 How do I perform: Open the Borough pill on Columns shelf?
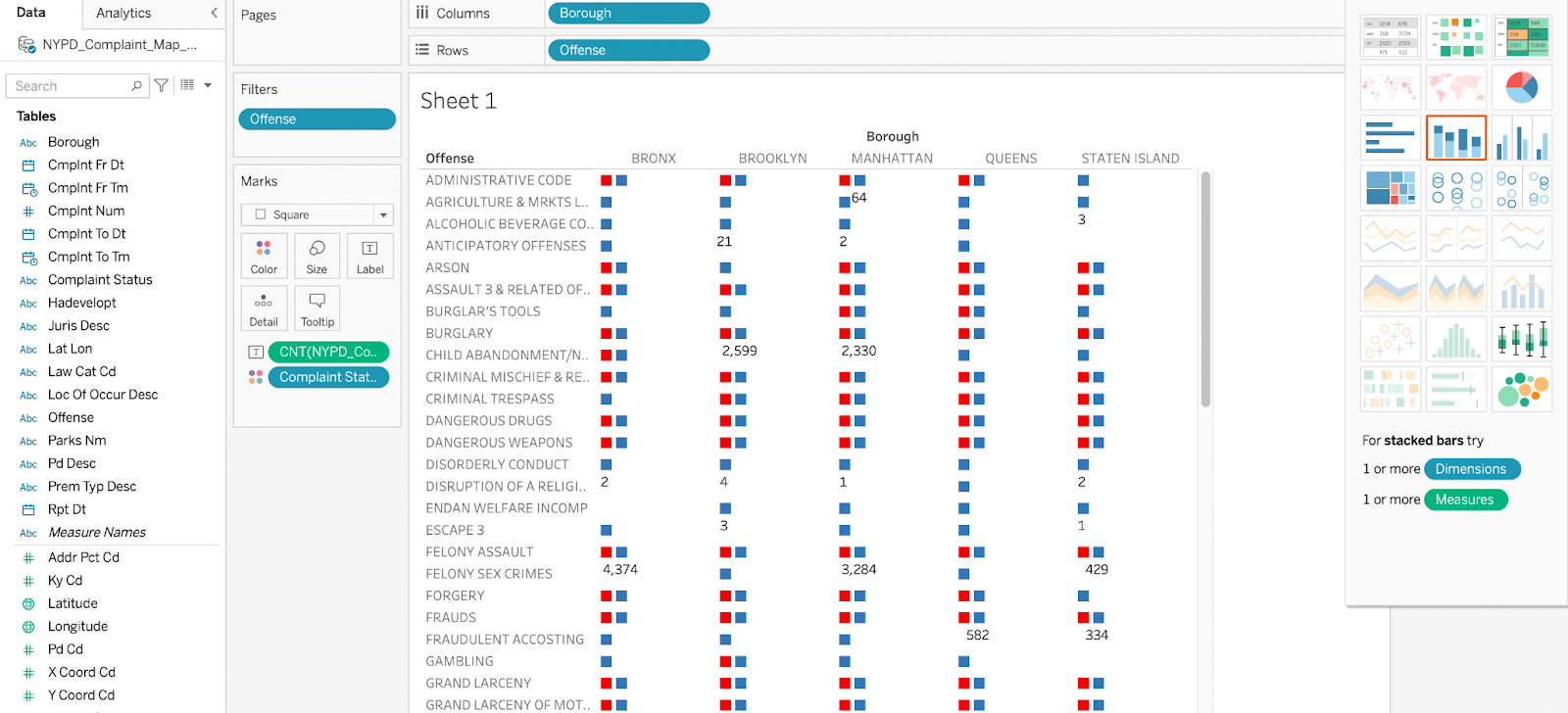(628, 13)
